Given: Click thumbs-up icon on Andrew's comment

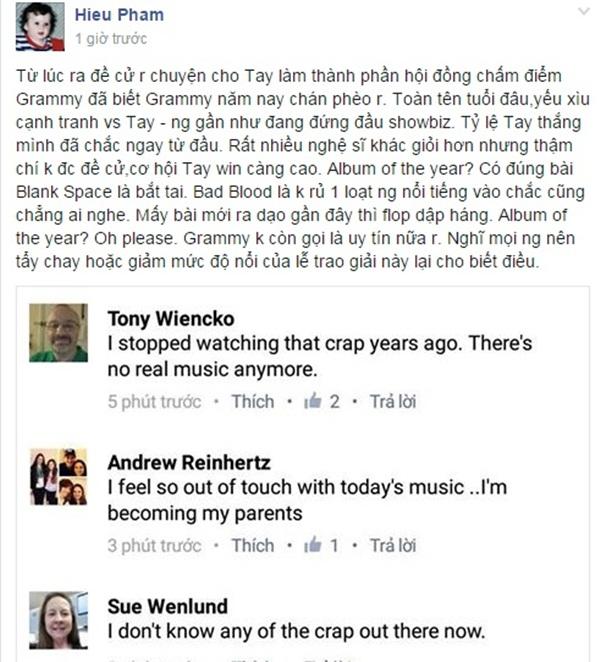Looking at the screenshot, I should tap(313, 545).
